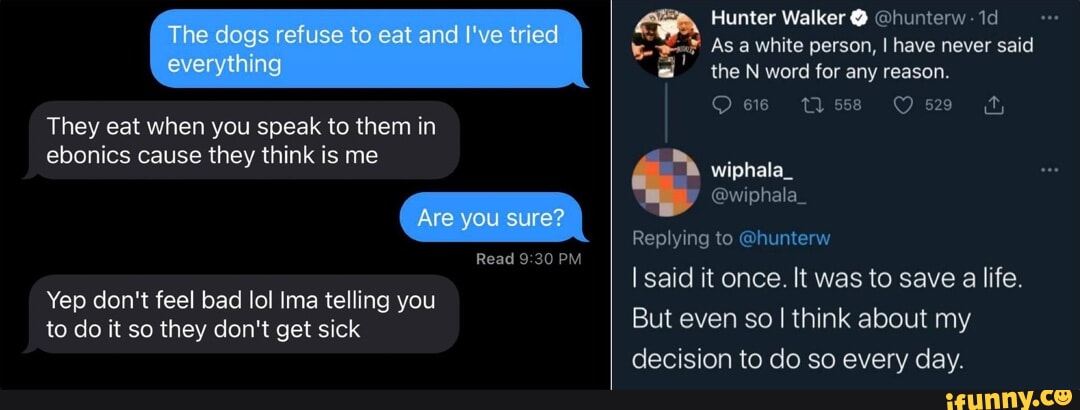Click the 1d timestamp on the tweet

986,17
